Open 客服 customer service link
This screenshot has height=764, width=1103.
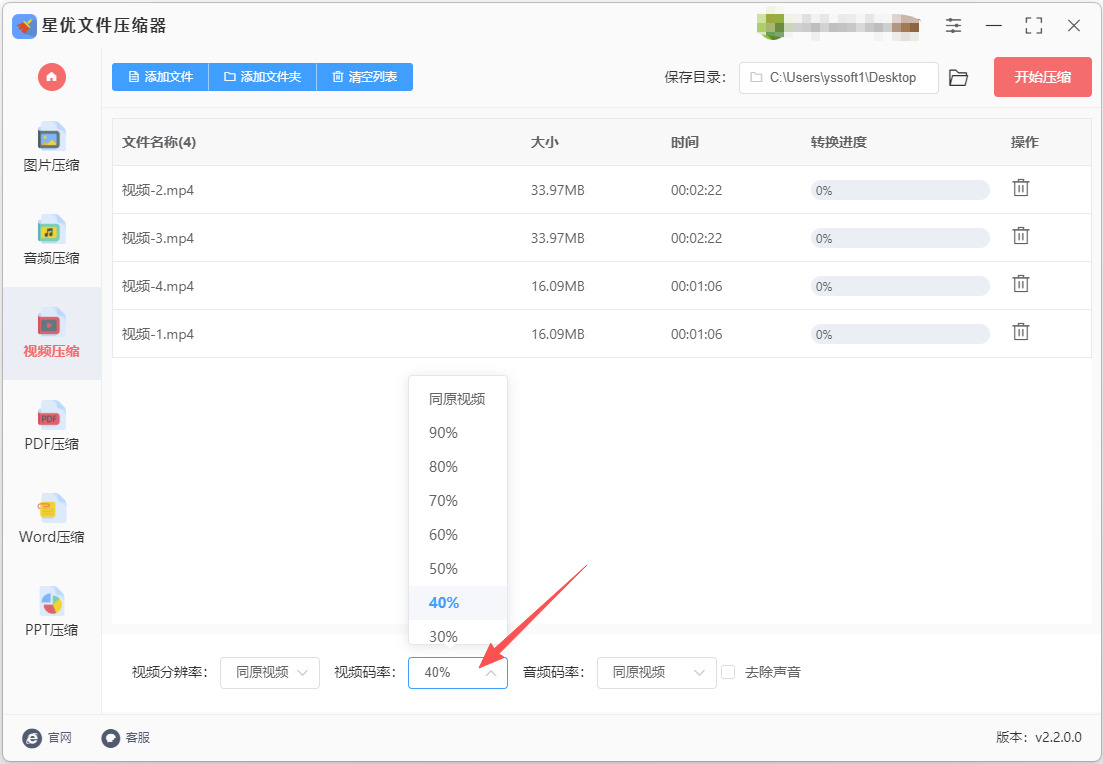click(x=126, y=737)
